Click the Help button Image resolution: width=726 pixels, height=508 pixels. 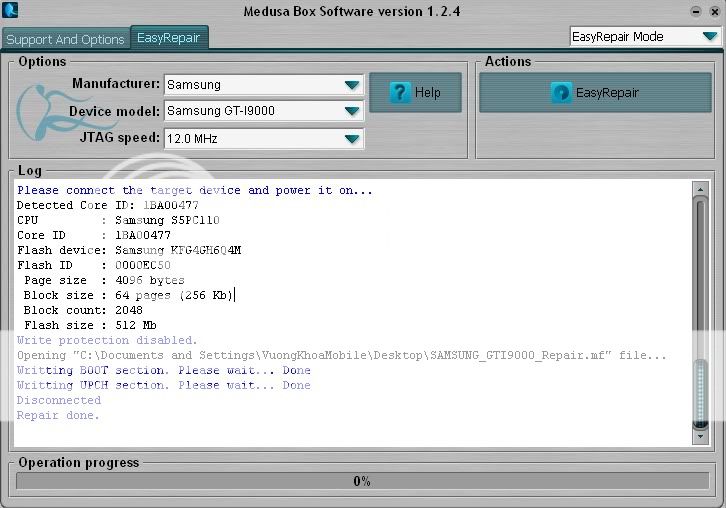coord(415,93)
